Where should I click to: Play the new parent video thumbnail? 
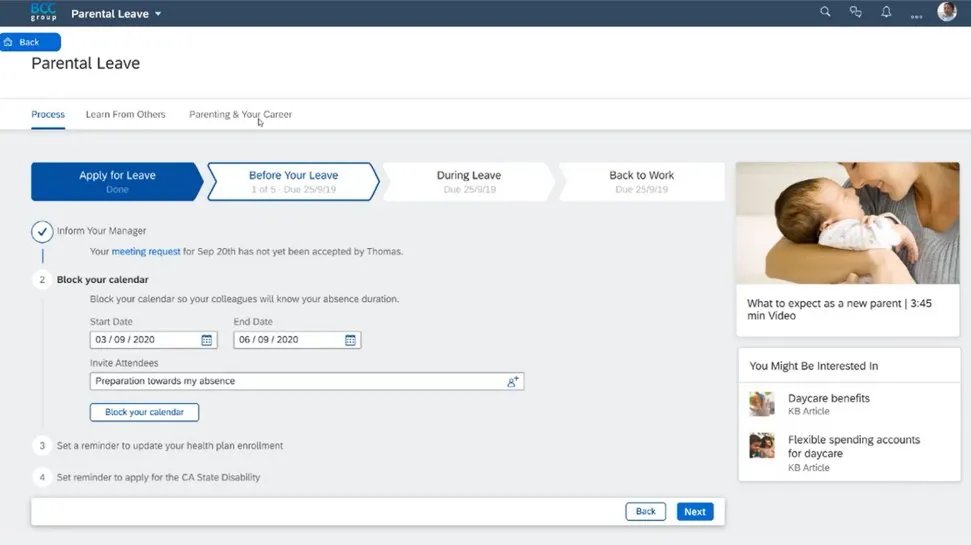(x=848, y=223)
